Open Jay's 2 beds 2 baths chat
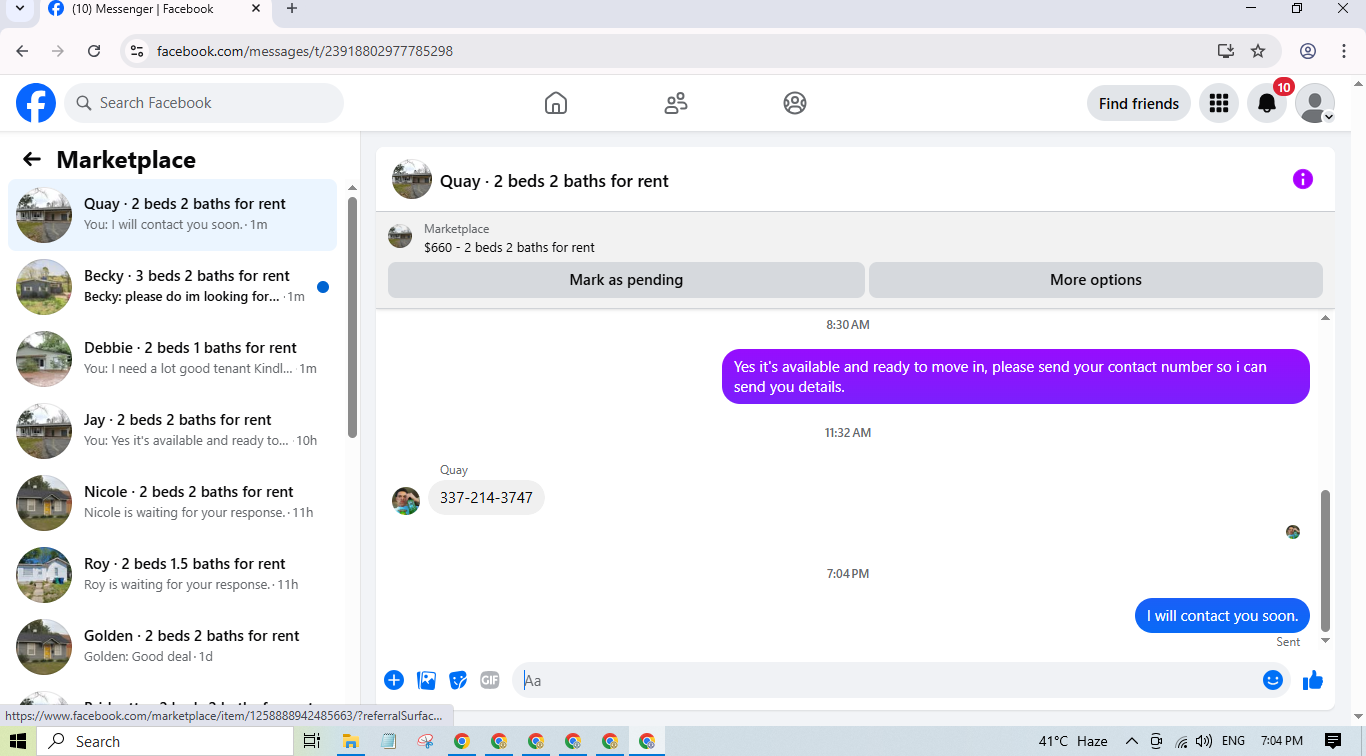The height and width of the screenshot is (756, 1366). [173, 431]
